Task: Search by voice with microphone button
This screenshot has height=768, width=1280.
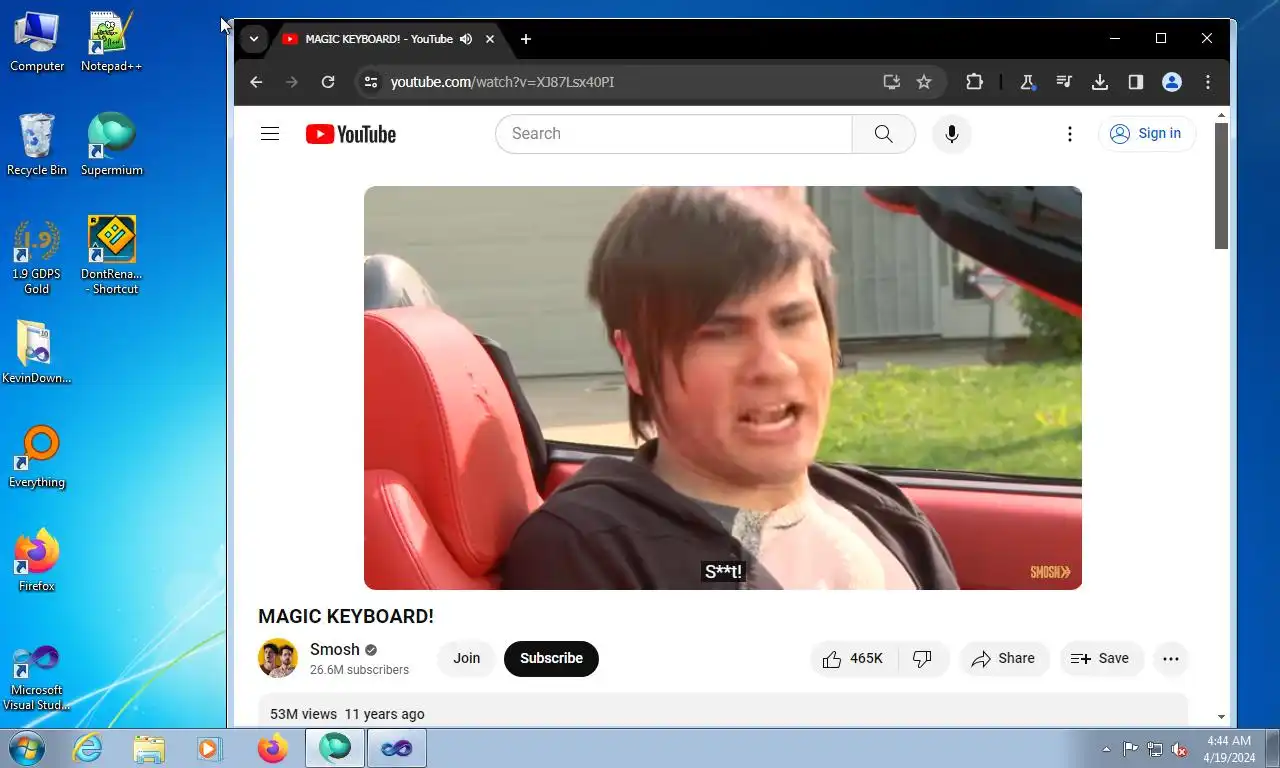Action: click(952, 134)
